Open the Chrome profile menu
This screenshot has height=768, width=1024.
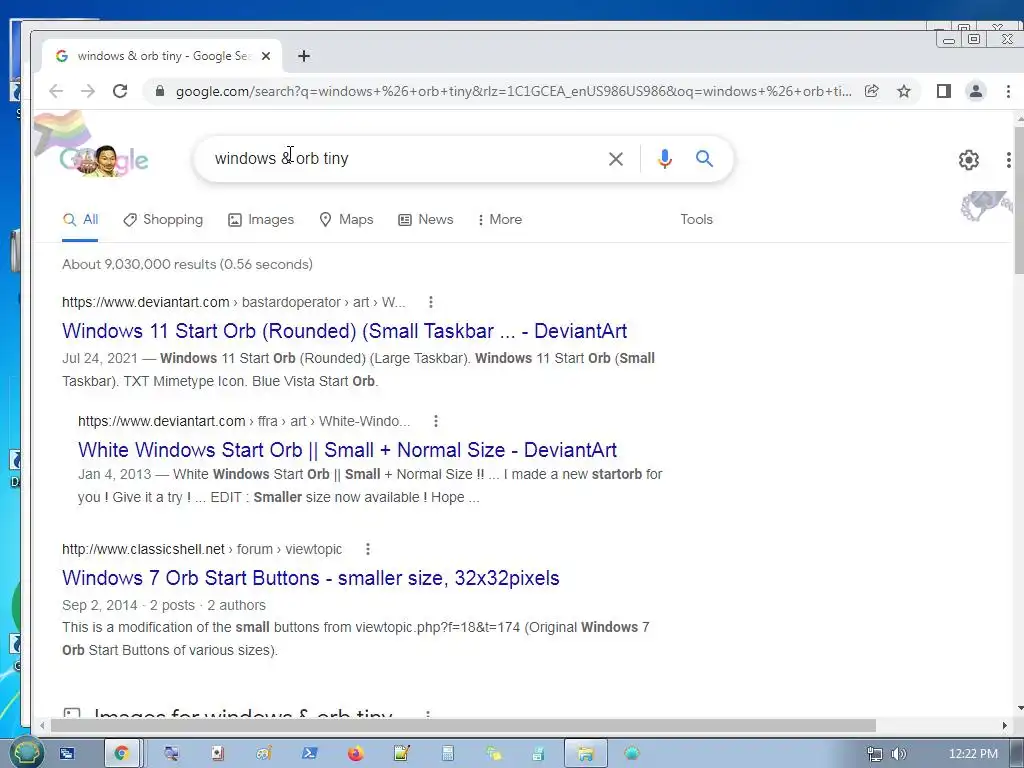coord(976,91)
